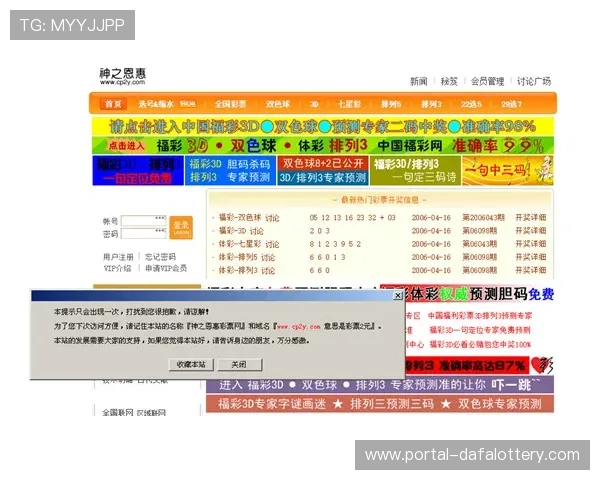Image resolution: width=600 pixels, height=480 pixels.
Task: Select the 区域联网 tab at the bottom left
Action: click(x=152, y=413)
